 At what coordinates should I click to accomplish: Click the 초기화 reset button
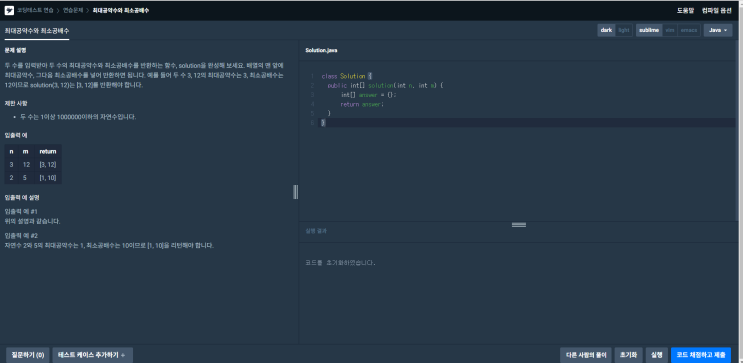628,355
